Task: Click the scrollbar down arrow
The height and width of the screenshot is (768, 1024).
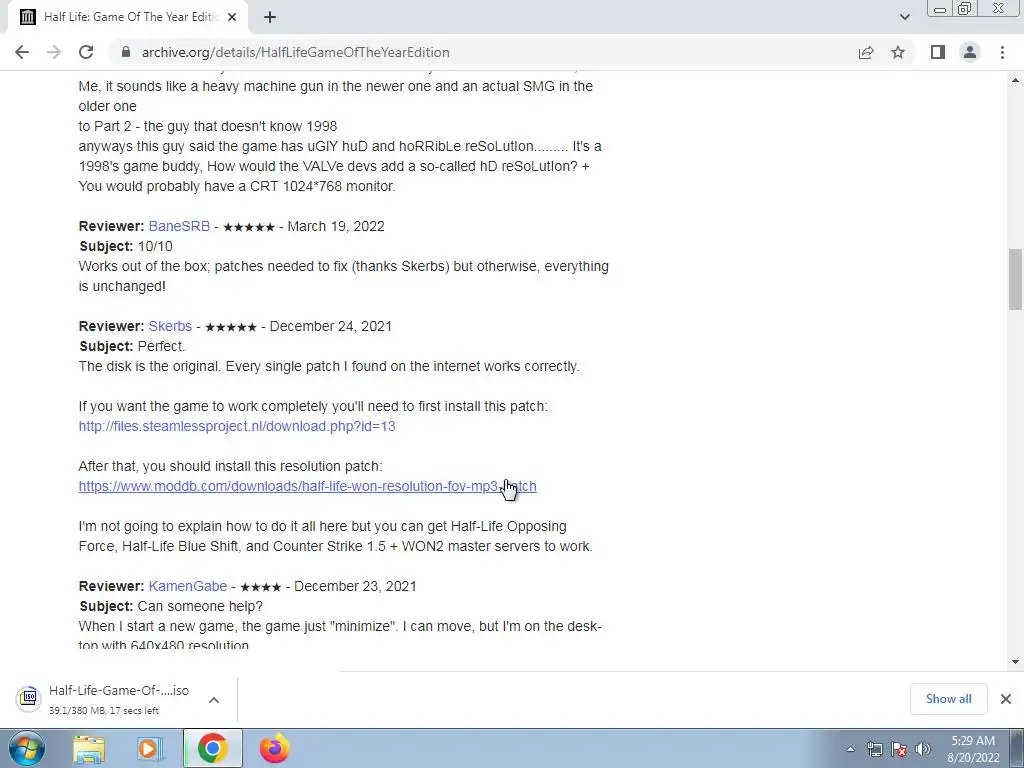Action: point(1016,662)
